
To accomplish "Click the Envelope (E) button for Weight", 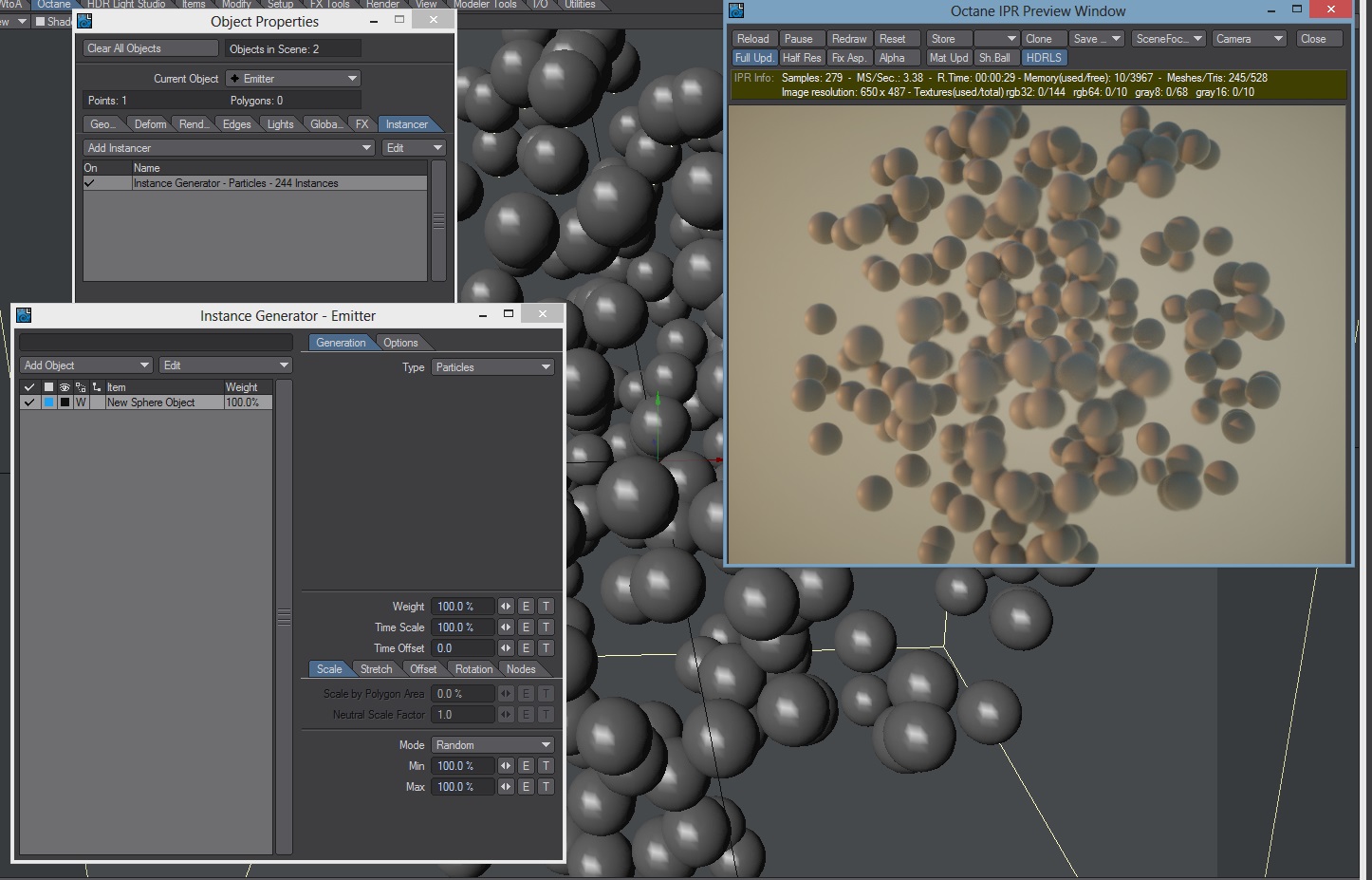I will click(x=527, y=607).
